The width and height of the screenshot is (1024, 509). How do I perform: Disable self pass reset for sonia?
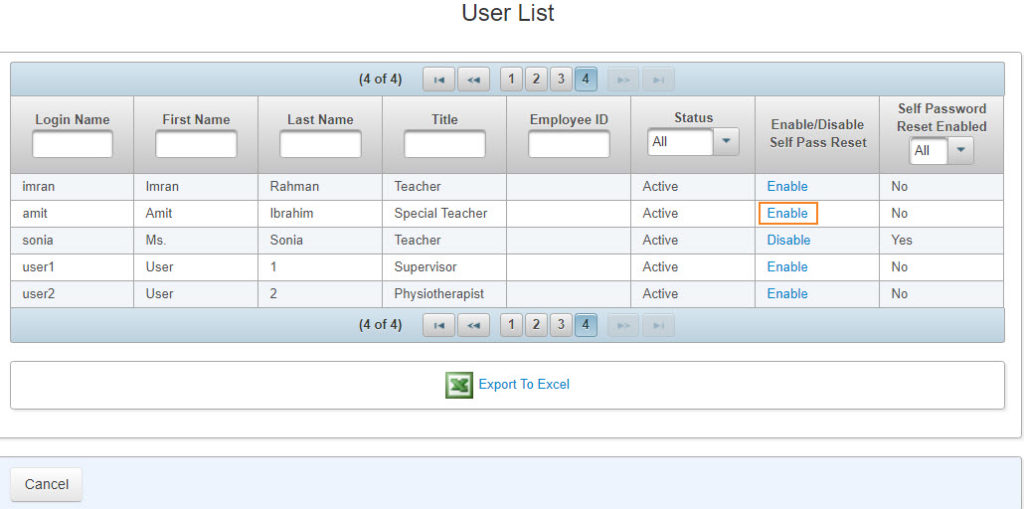pyautogui.click(x=788, y=240)
